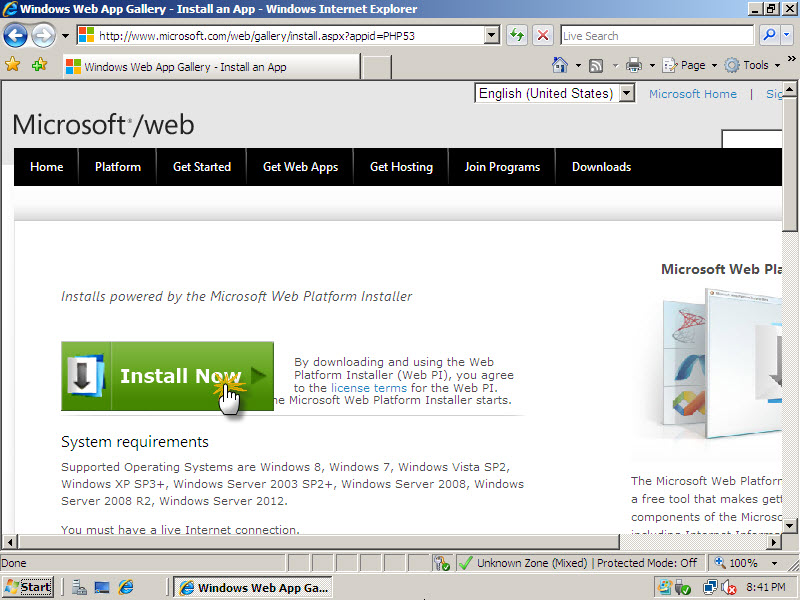
Task: Click the Search magnifier icon
Action: [769, 35]
